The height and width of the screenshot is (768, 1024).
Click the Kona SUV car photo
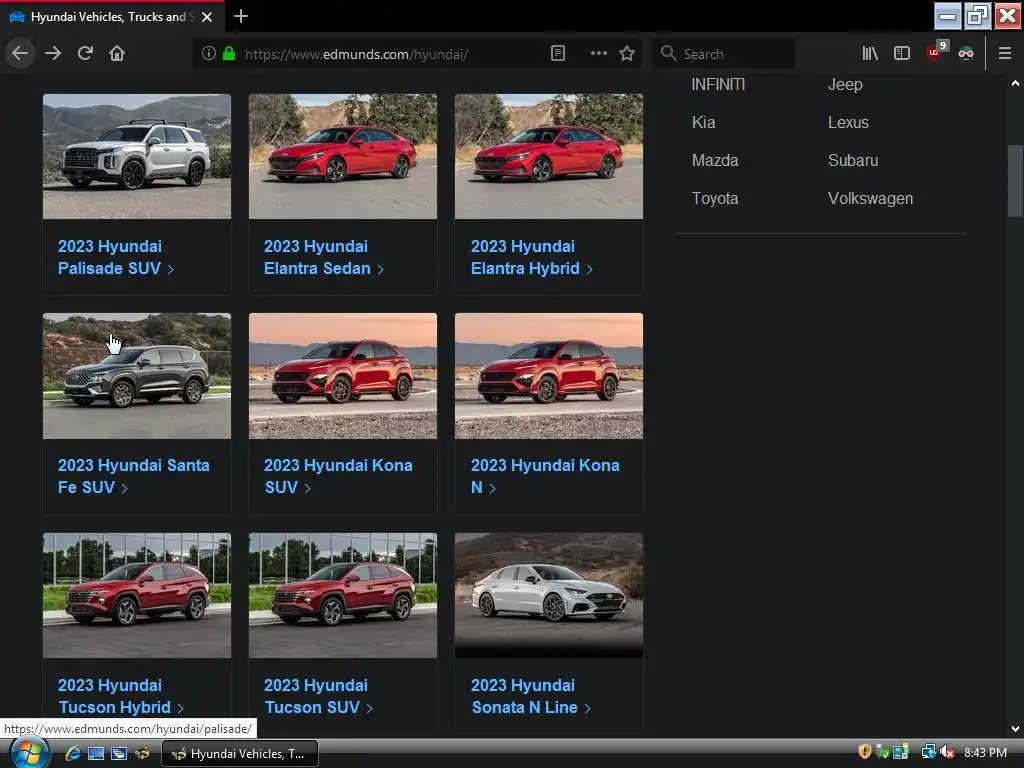point(343,376)
